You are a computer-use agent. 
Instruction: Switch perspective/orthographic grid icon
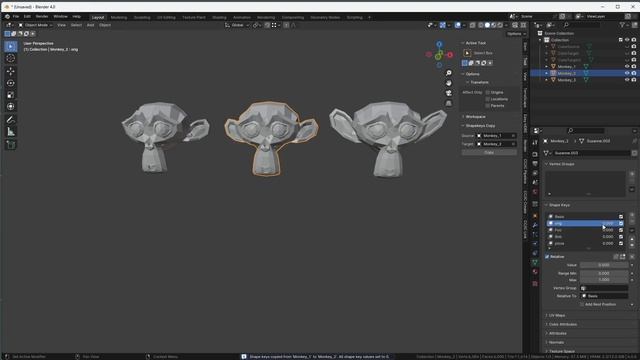(x=449, y=103)
